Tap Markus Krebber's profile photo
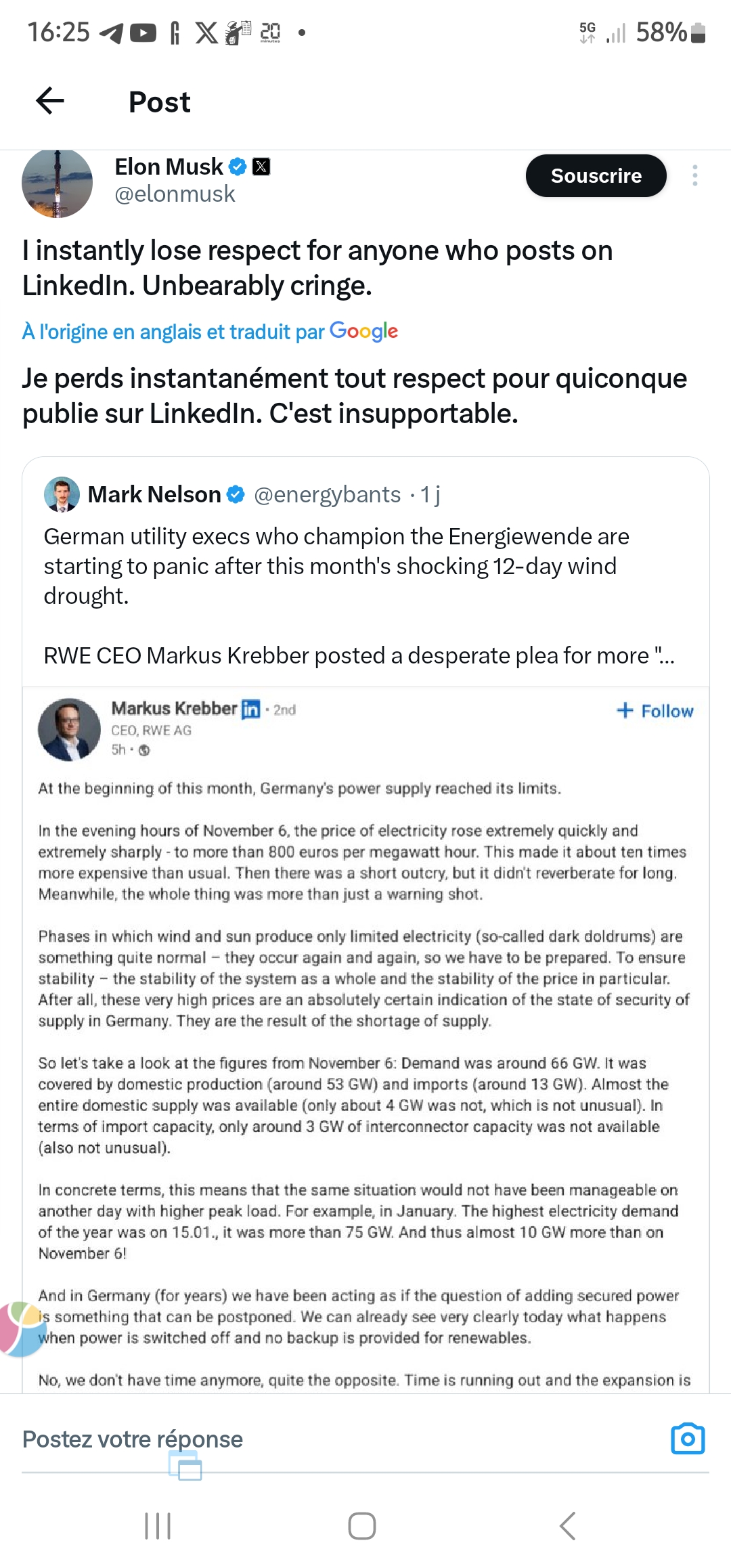 click(70, 730)
